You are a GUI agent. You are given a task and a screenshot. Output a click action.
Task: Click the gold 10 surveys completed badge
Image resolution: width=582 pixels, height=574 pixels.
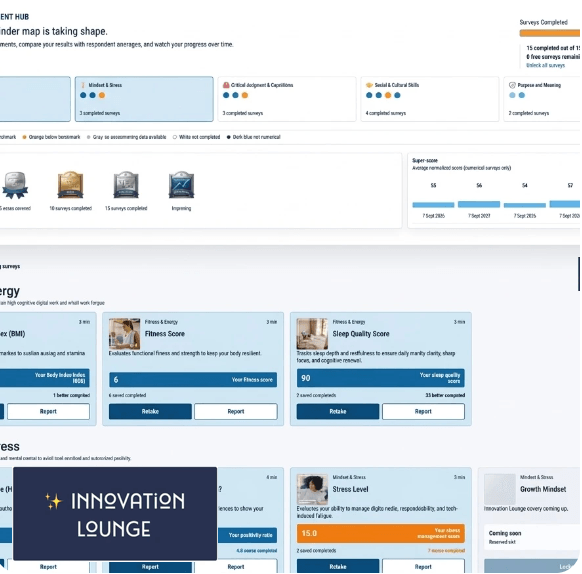click(70, 185)
